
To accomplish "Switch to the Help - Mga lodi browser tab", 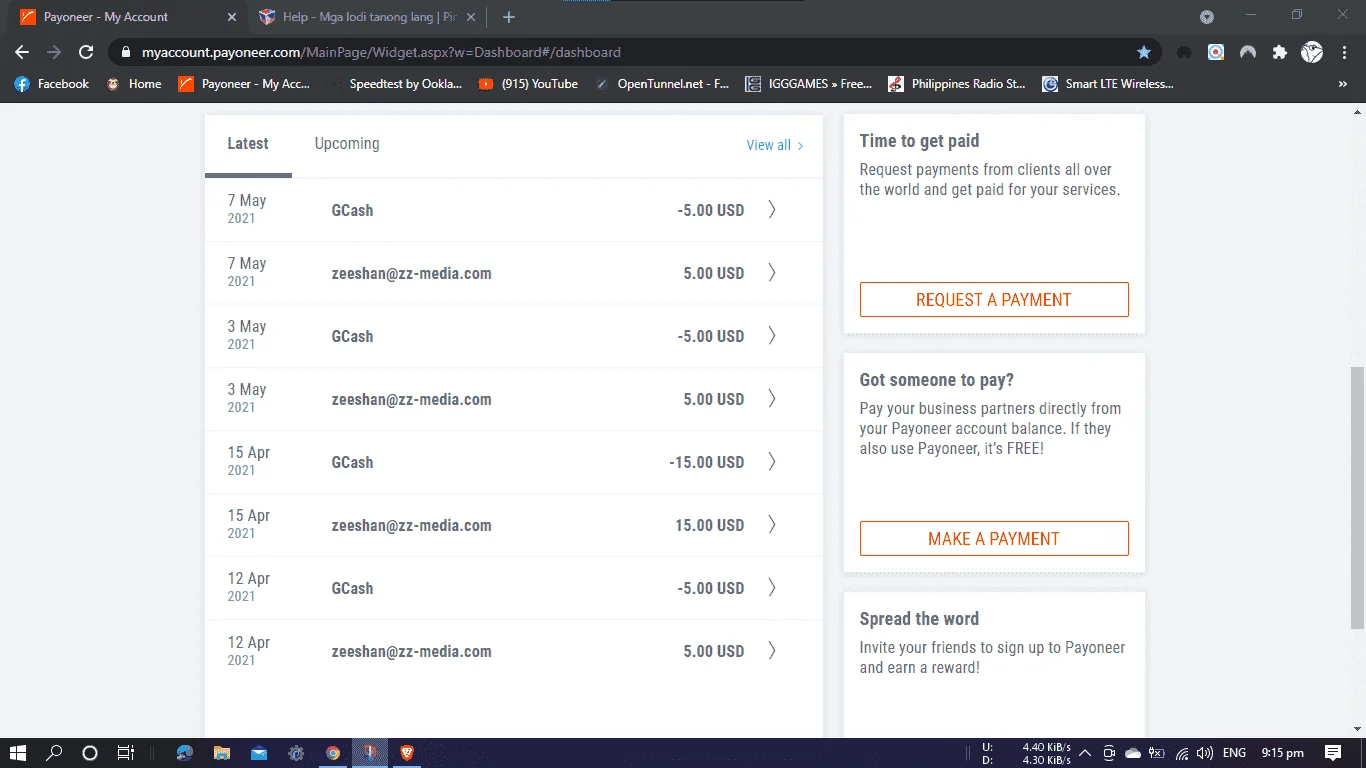I will point(366,17).
